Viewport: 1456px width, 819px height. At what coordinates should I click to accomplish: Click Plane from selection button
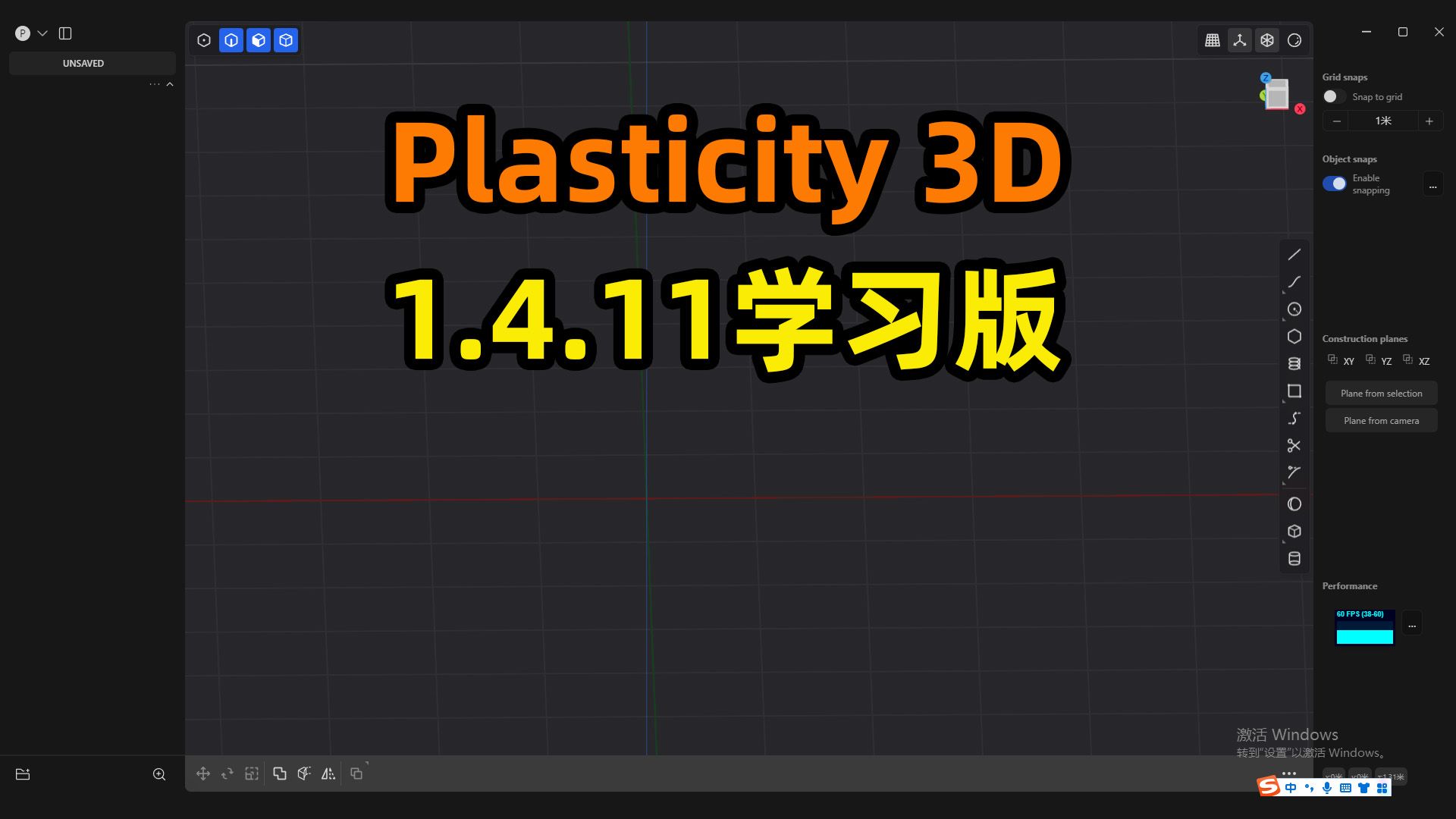tap(1382, 392)
